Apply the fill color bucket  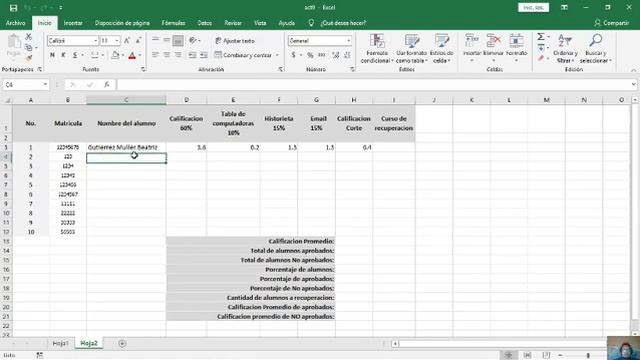(x=115, y=55)
